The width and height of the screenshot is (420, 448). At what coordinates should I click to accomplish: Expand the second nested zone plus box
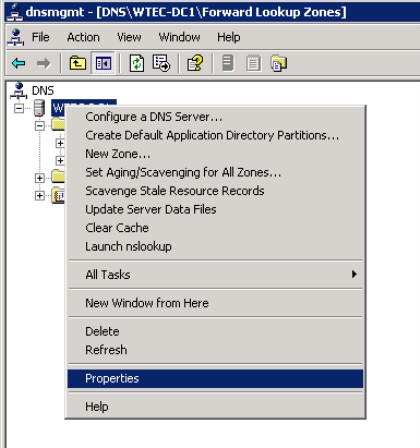click(x=60, y=160)
